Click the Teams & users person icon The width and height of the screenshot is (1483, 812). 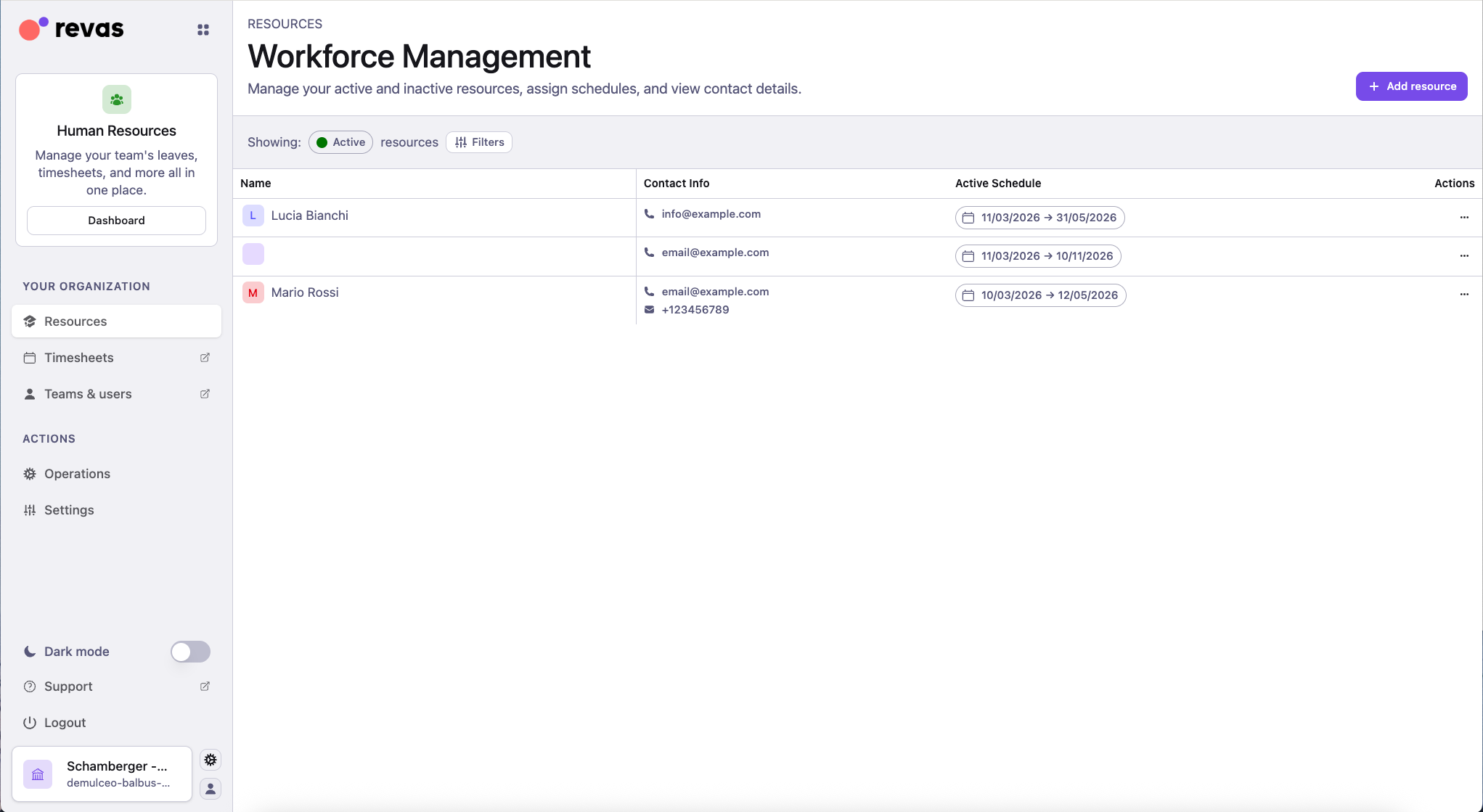coord(30,393)
